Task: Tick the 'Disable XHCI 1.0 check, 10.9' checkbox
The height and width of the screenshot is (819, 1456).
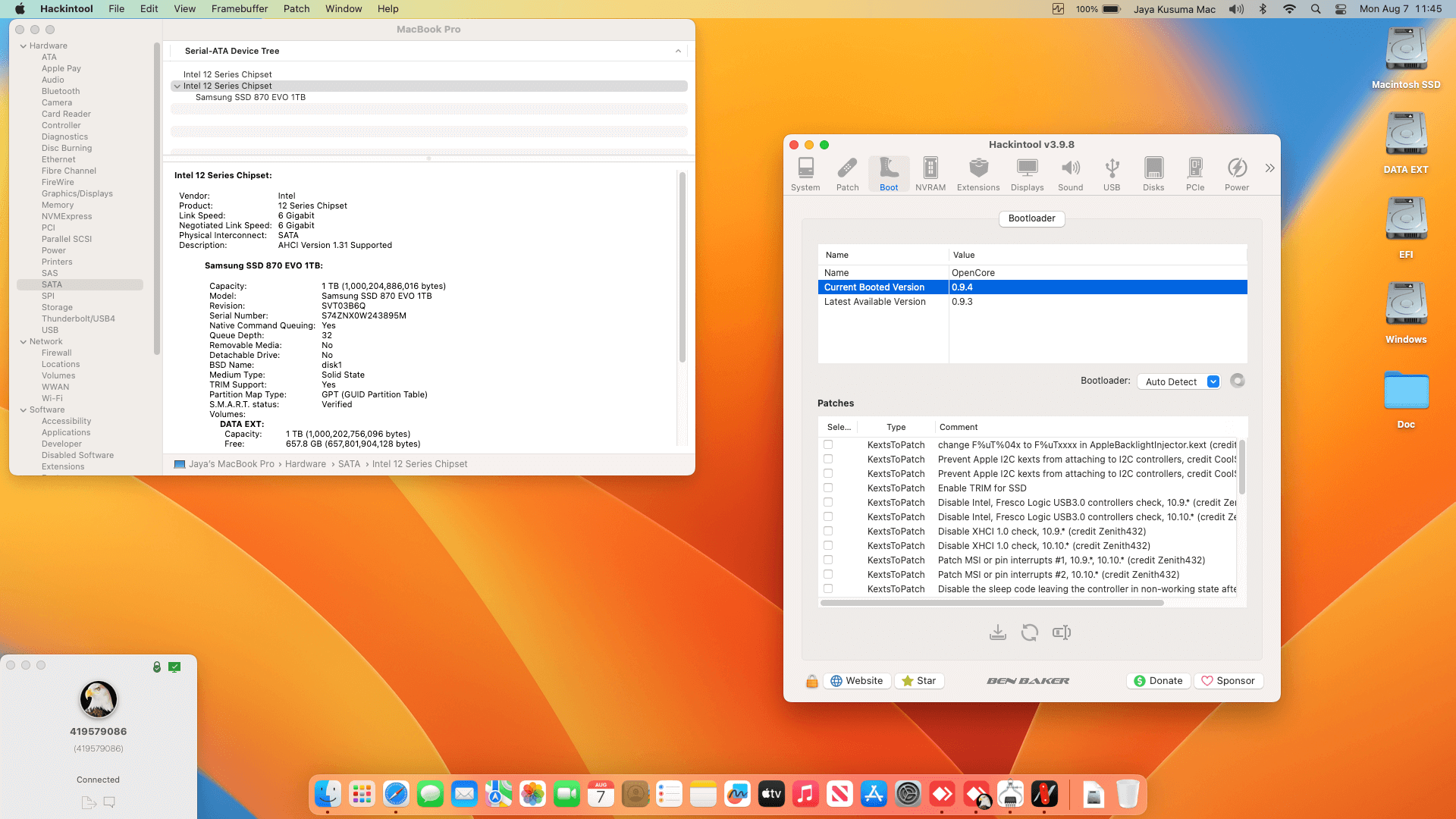Action: [828, 532]
